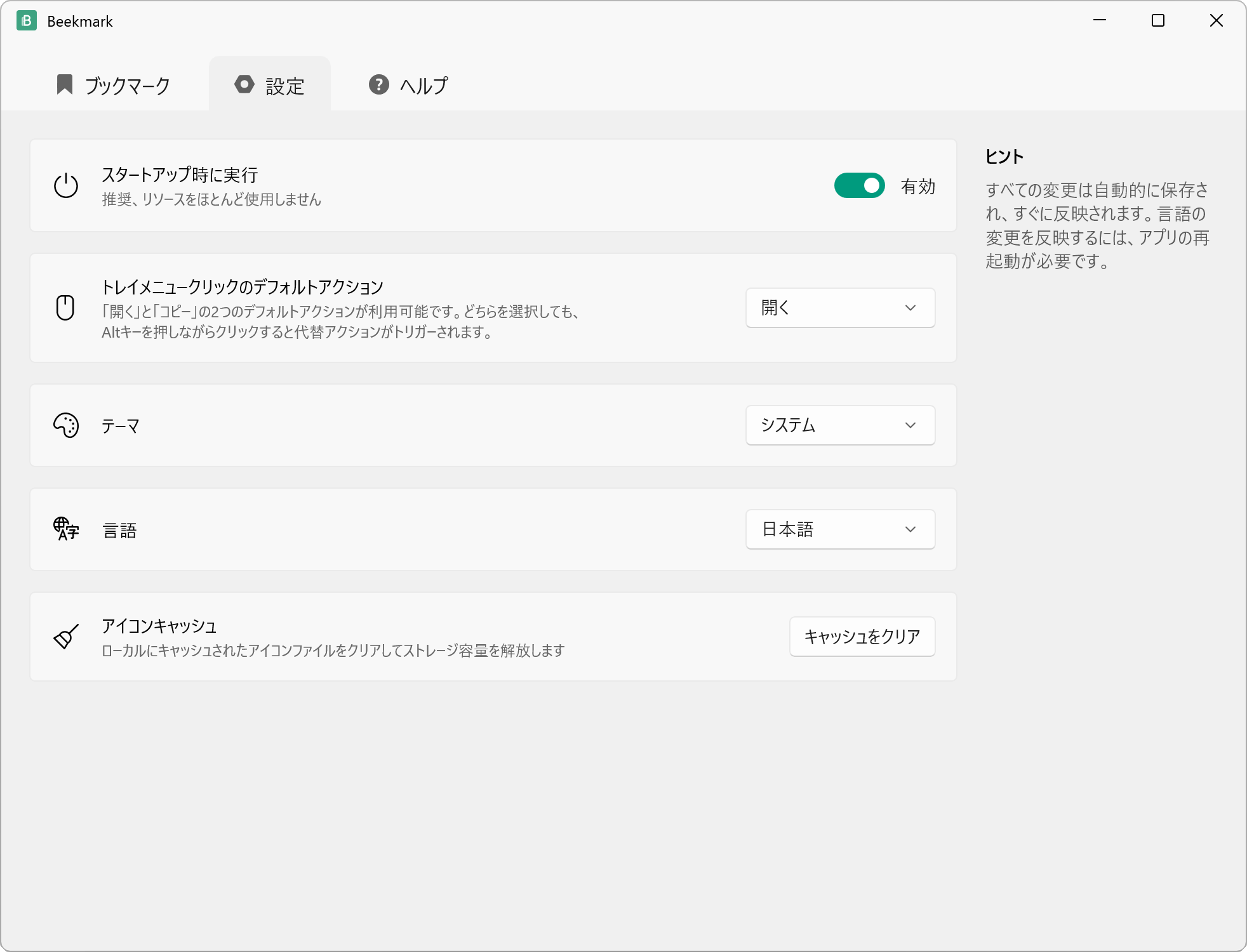Open the 開く default action dropdown
The image size is (1247, 952).
840,308
